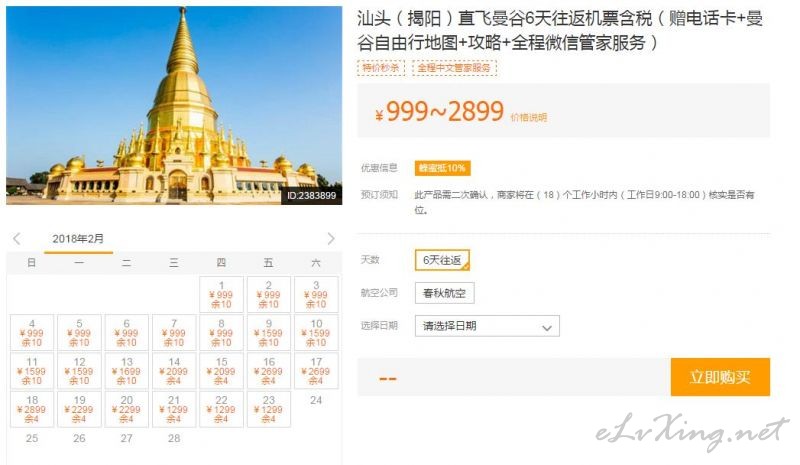Pick February 18 priced ¥2899

32,409
